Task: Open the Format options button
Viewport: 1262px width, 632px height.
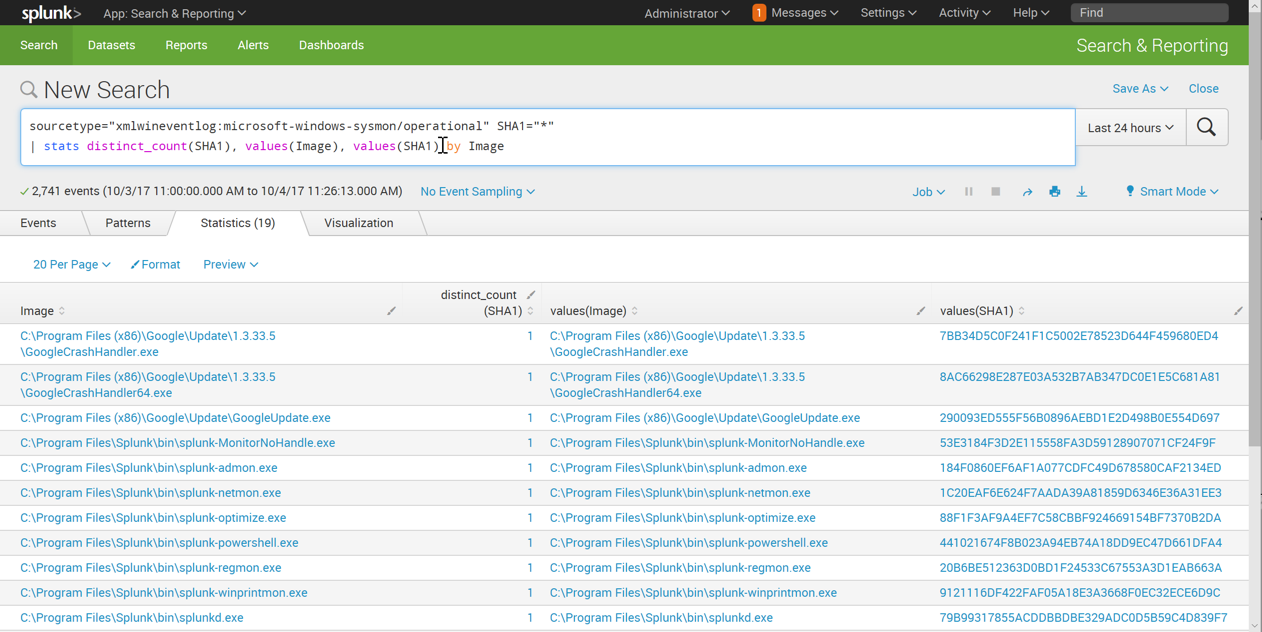Action: [155, 265]
